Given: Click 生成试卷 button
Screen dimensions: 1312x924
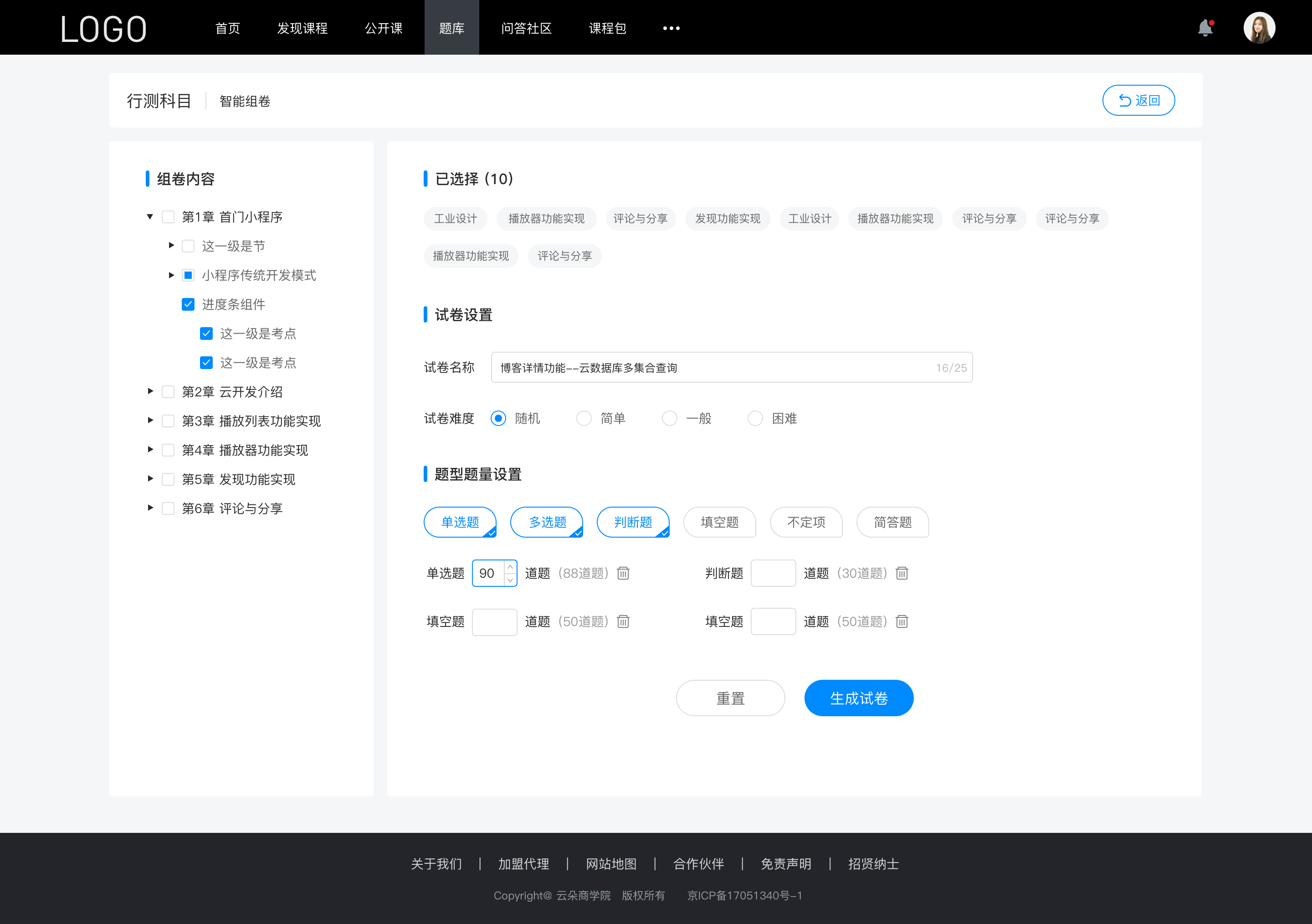Looking at the screenshot, I should [858, 697].
